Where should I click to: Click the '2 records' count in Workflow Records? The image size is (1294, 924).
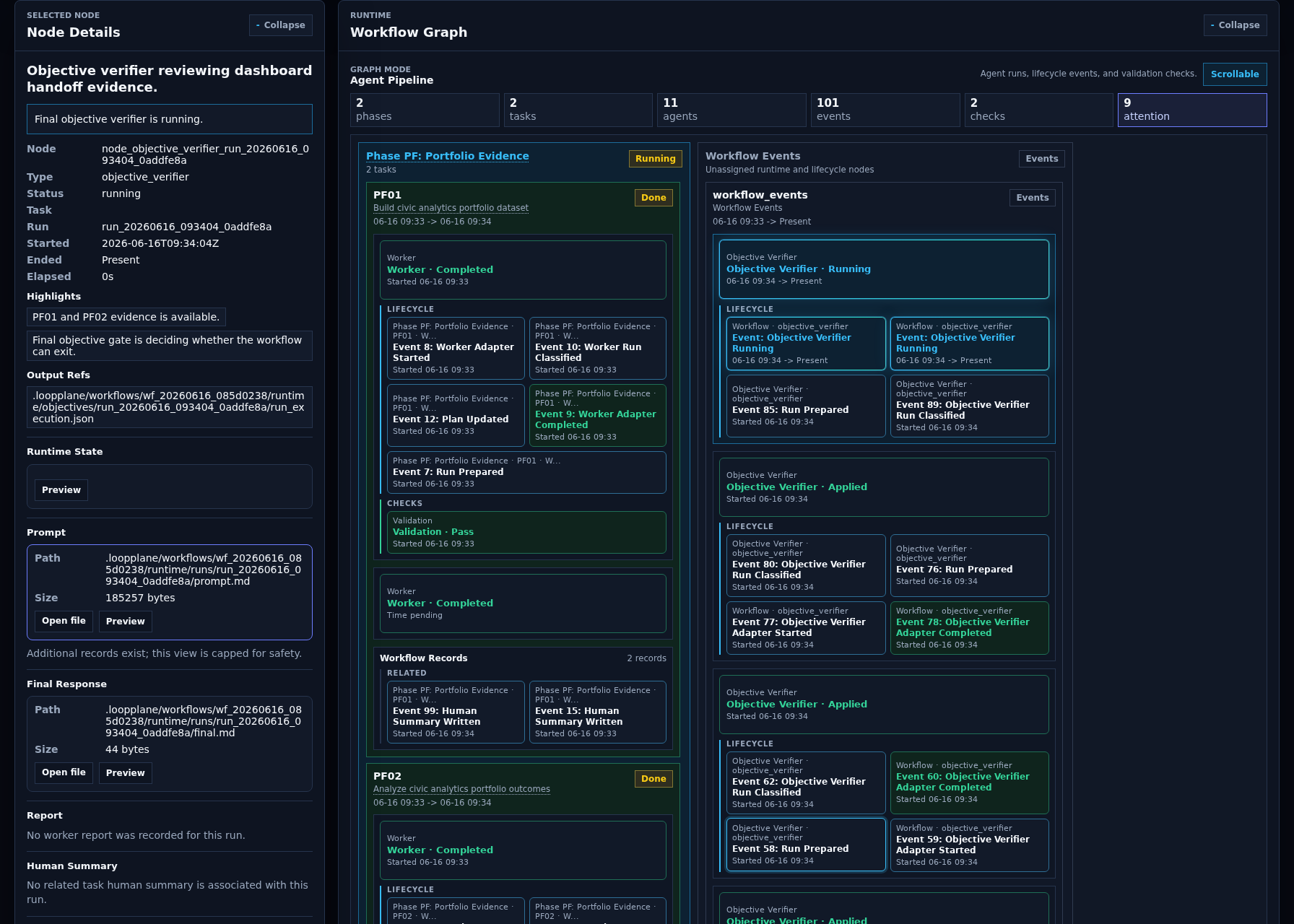(x=646, y=658)
